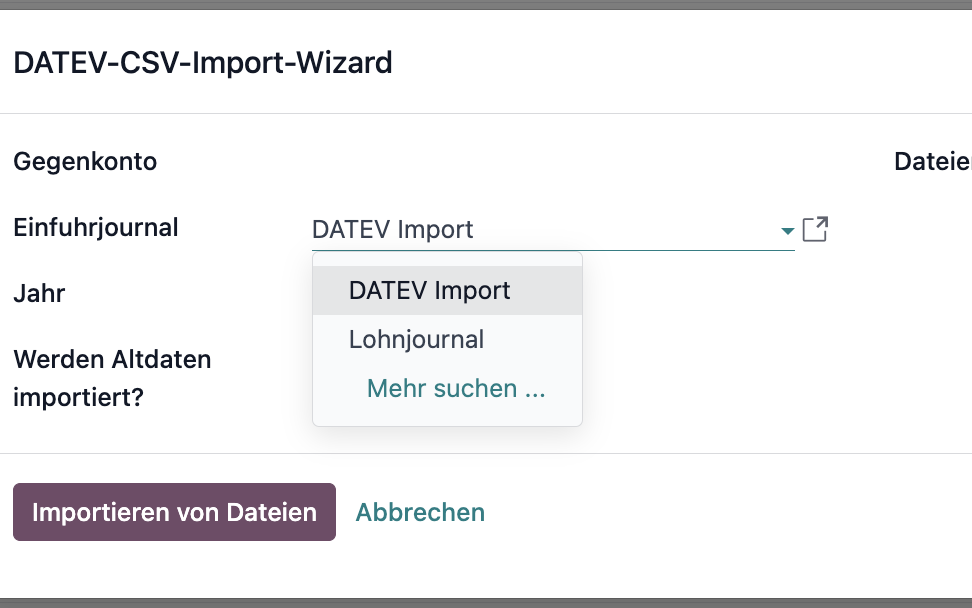
Task: Open the Mehr suchen ... search link
Action: pyautogui.click(x=456, y=389)
